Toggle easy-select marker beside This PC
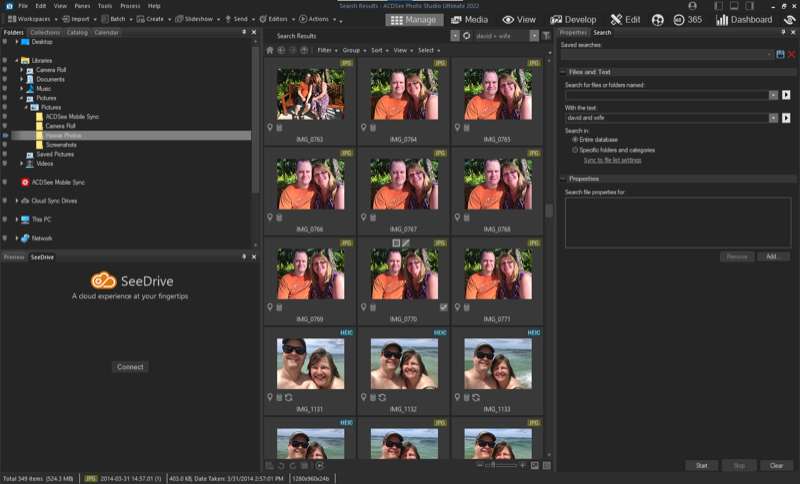This screenshot has width=800, height=484. tap(5, 219)
